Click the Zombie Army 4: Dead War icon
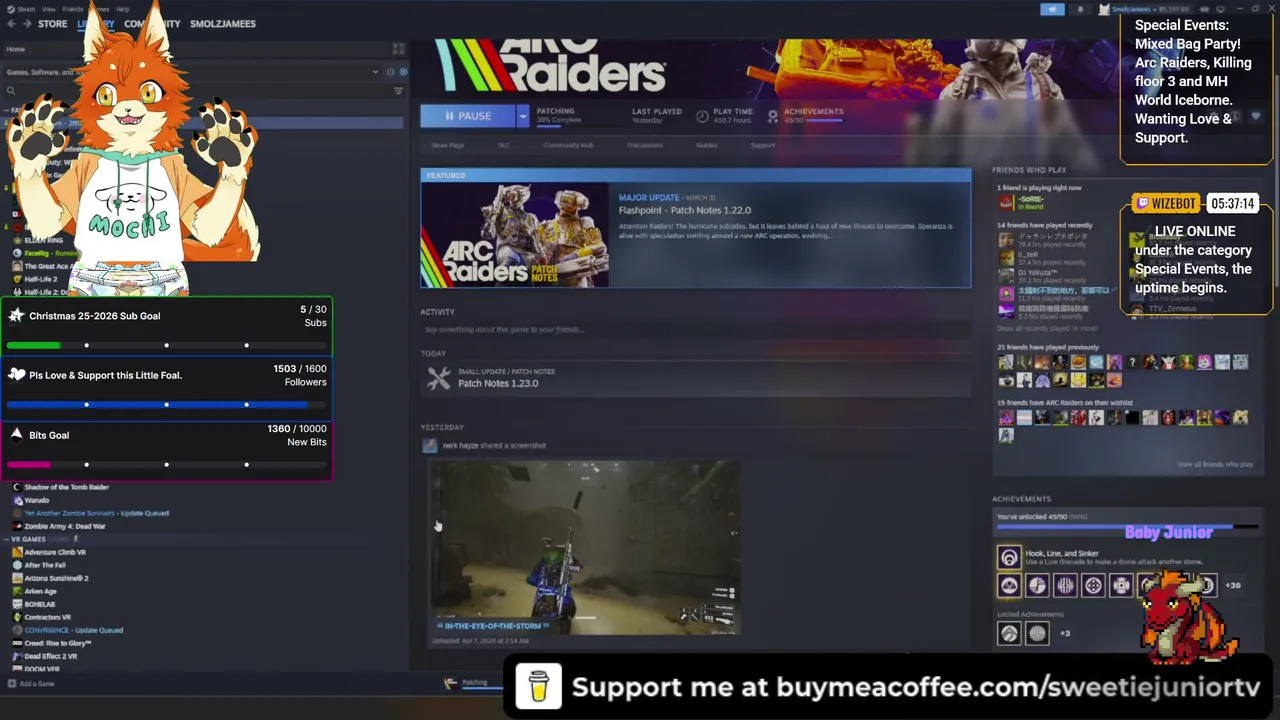The width and height of the screenshot is (1280, 720). [17, 526]
